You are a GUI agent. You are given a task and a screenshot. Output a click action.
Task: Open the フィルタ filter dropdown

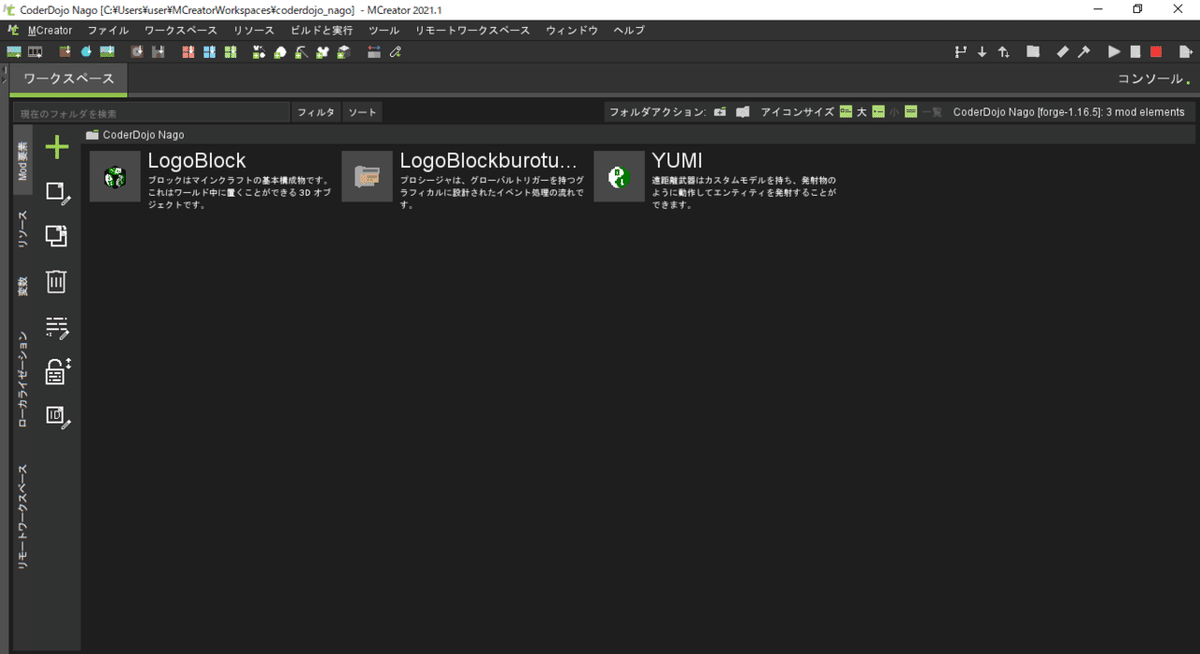315,112
